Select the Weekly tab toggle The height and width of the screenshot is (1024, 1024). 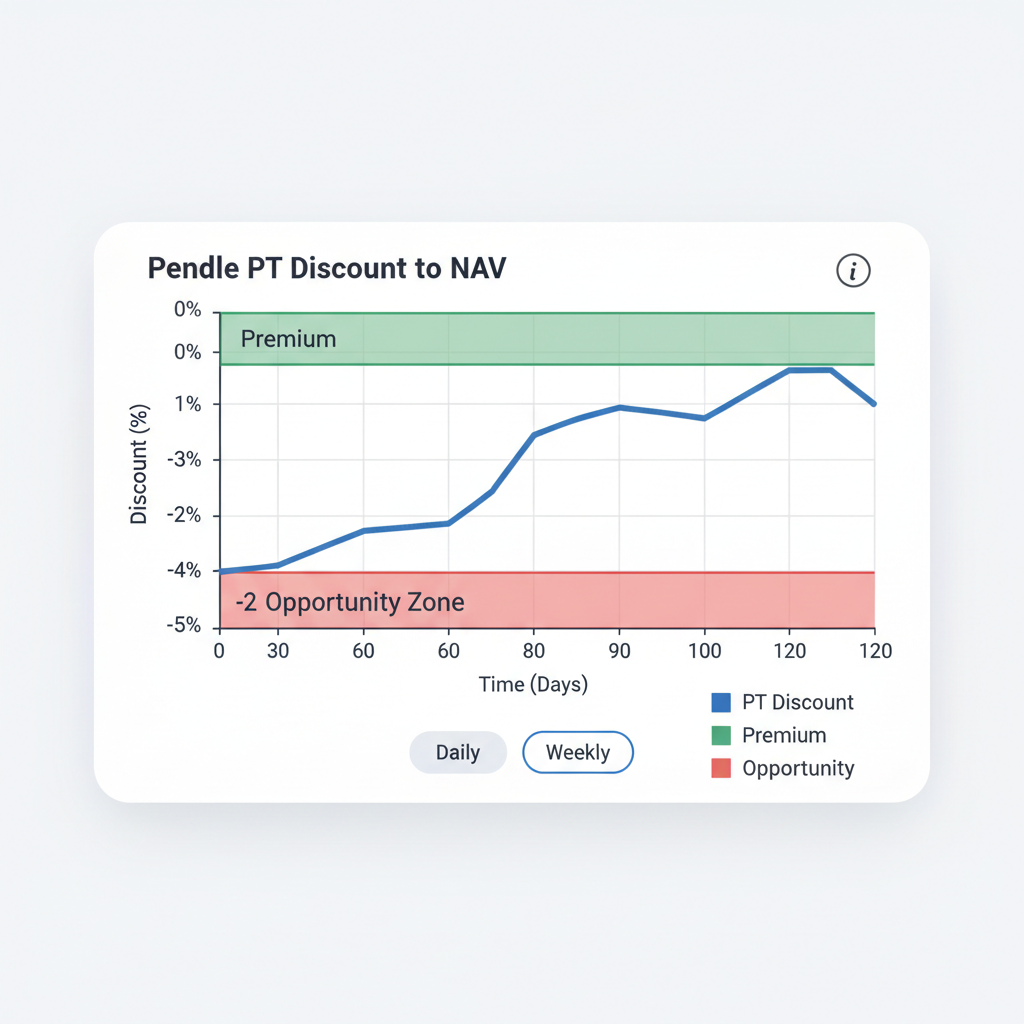pos(578,752)
